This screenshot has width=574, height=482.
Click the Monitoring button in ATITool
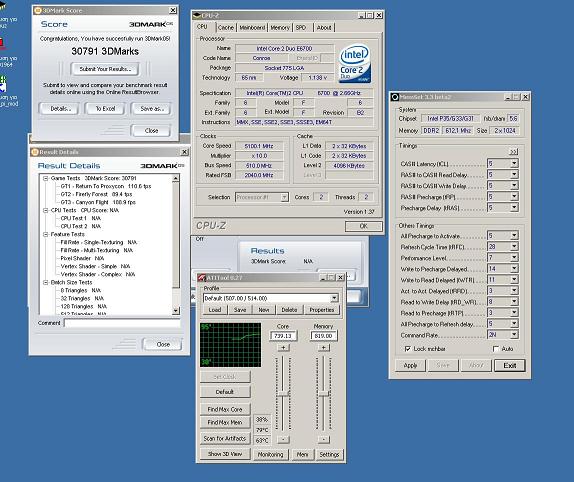coord(271,454)
